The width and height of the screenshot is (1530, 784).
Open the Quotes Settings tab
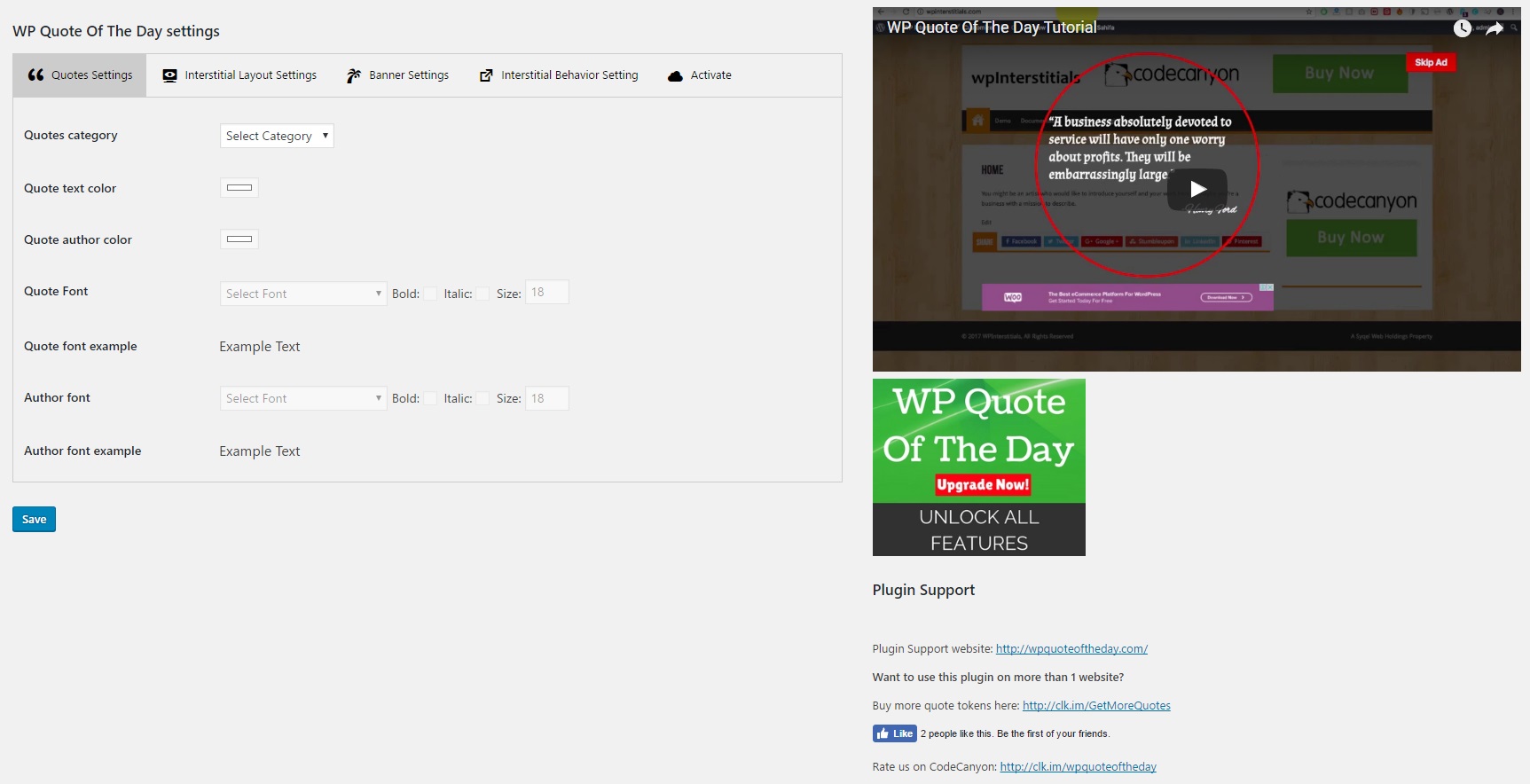80,75
